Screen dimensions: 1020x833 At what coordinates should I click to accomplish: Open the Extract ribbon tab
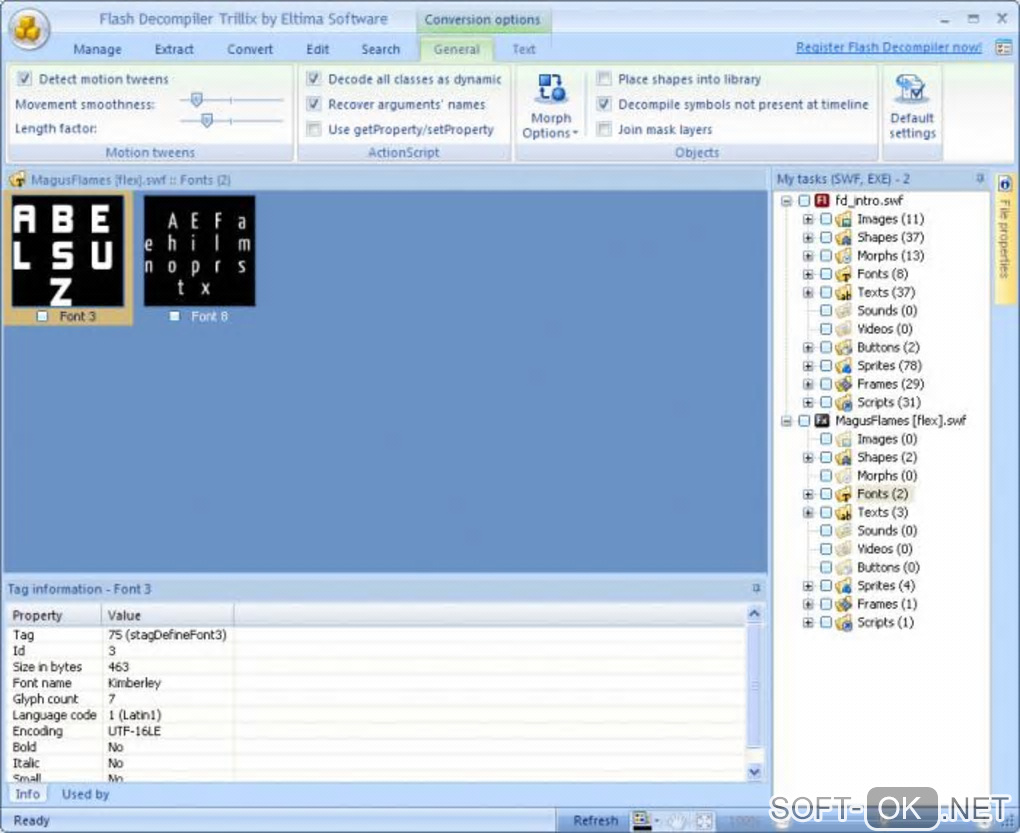click(x=174, y=49)
